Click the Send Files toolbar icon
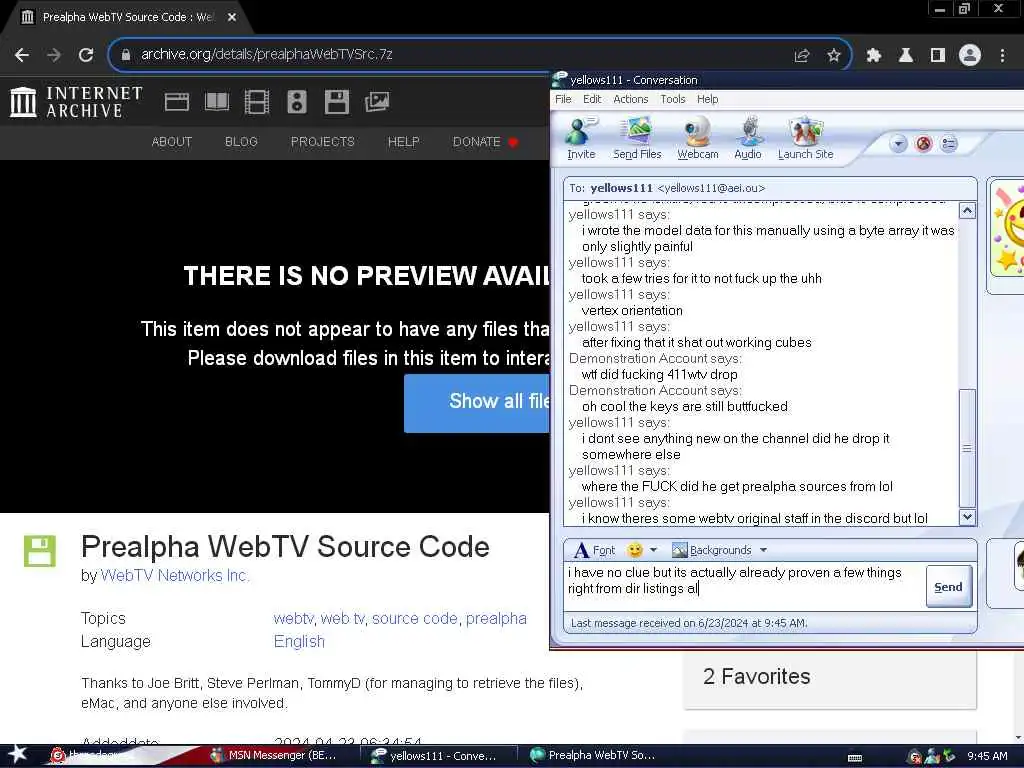1024x768 pixels. pyautogui.click(x=637, y=138)
